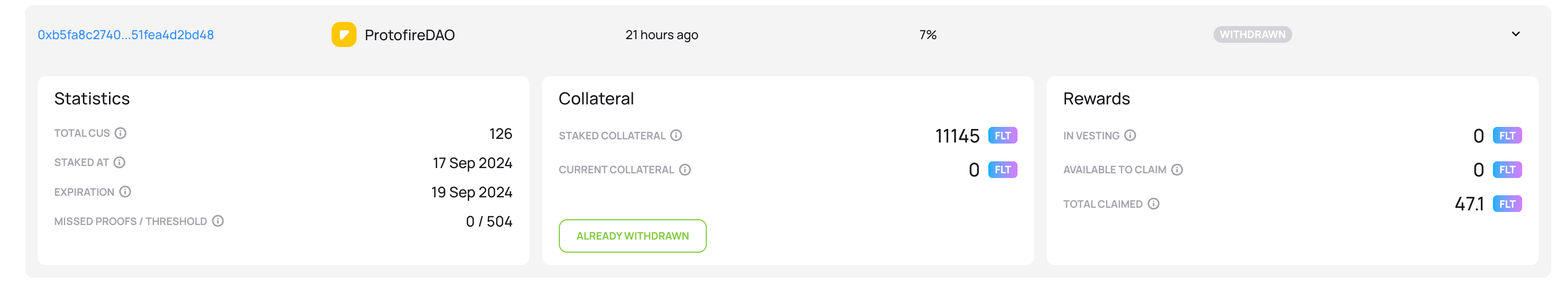This screenshot has height=284, width=1568.
Task: Click the FLT badge next to Total Claimed
Action: pyautogui.click(x=1506, y=204)
